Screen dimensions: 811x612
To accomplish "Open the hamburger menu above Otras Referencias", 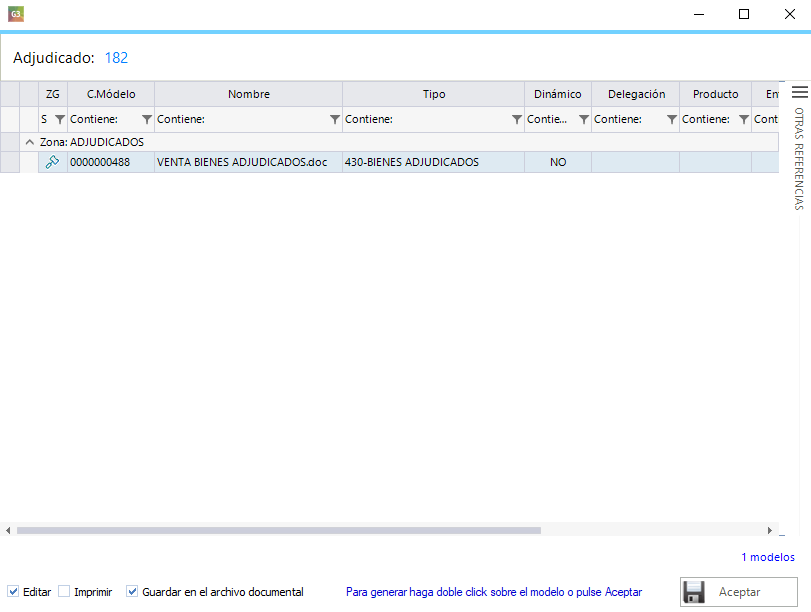I will pos(800,92).
